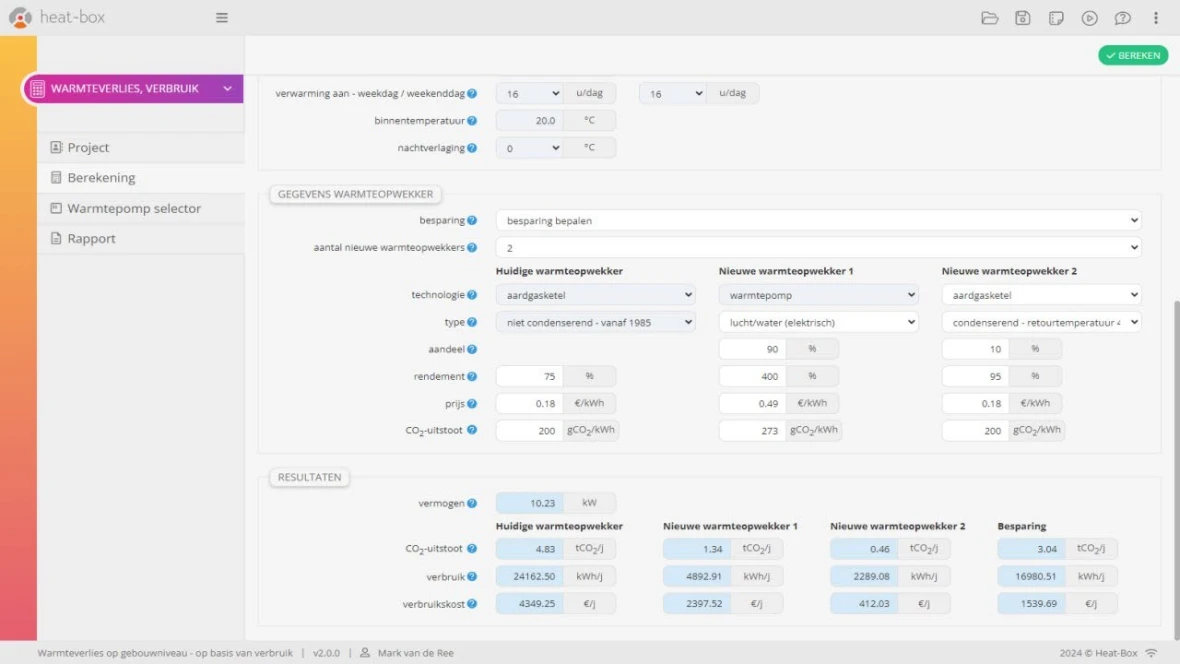This screenshot has height=664, width=1180.
Task: Open aantal nieuwe warmteopwekkers dropdown
Action: click(x=818, y=248)
